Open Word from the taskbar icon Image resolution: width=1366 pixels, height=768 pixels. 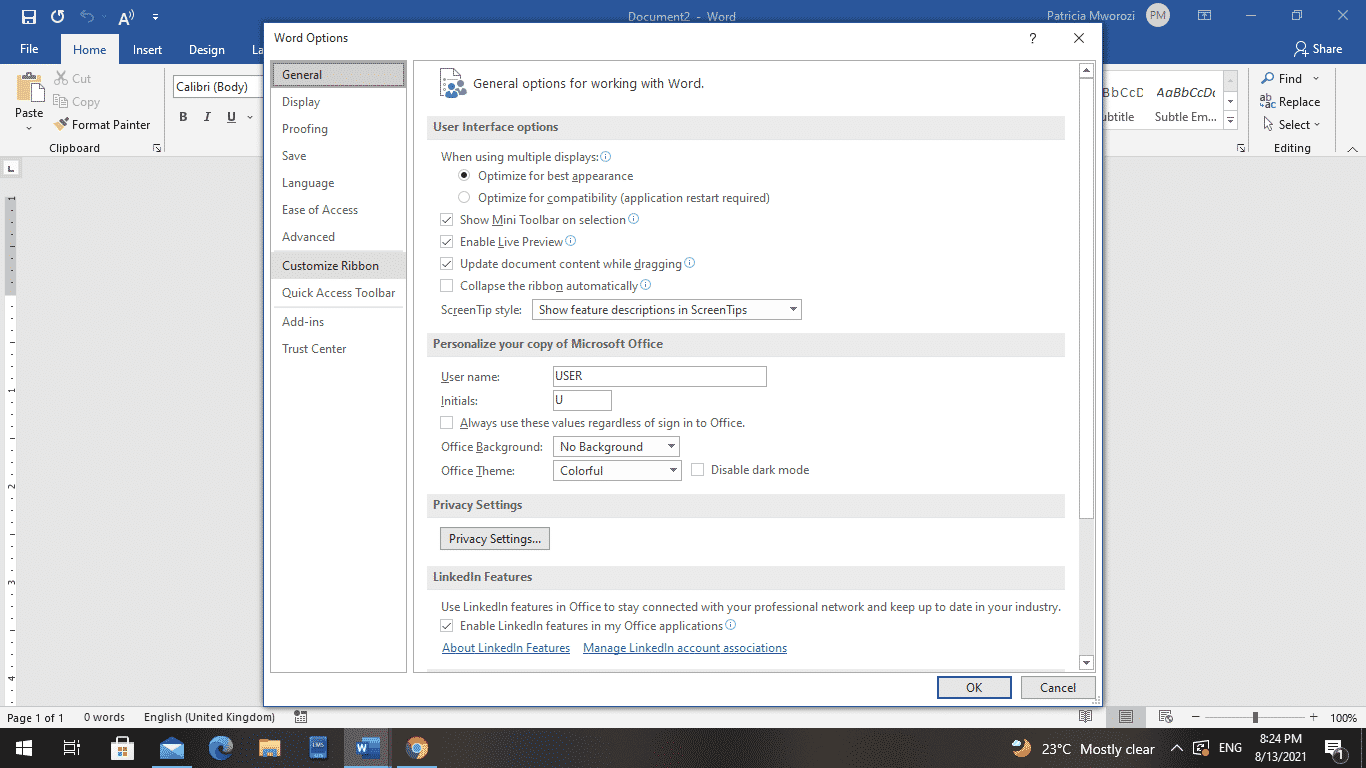pyautogui.click(x=367, y=748)
